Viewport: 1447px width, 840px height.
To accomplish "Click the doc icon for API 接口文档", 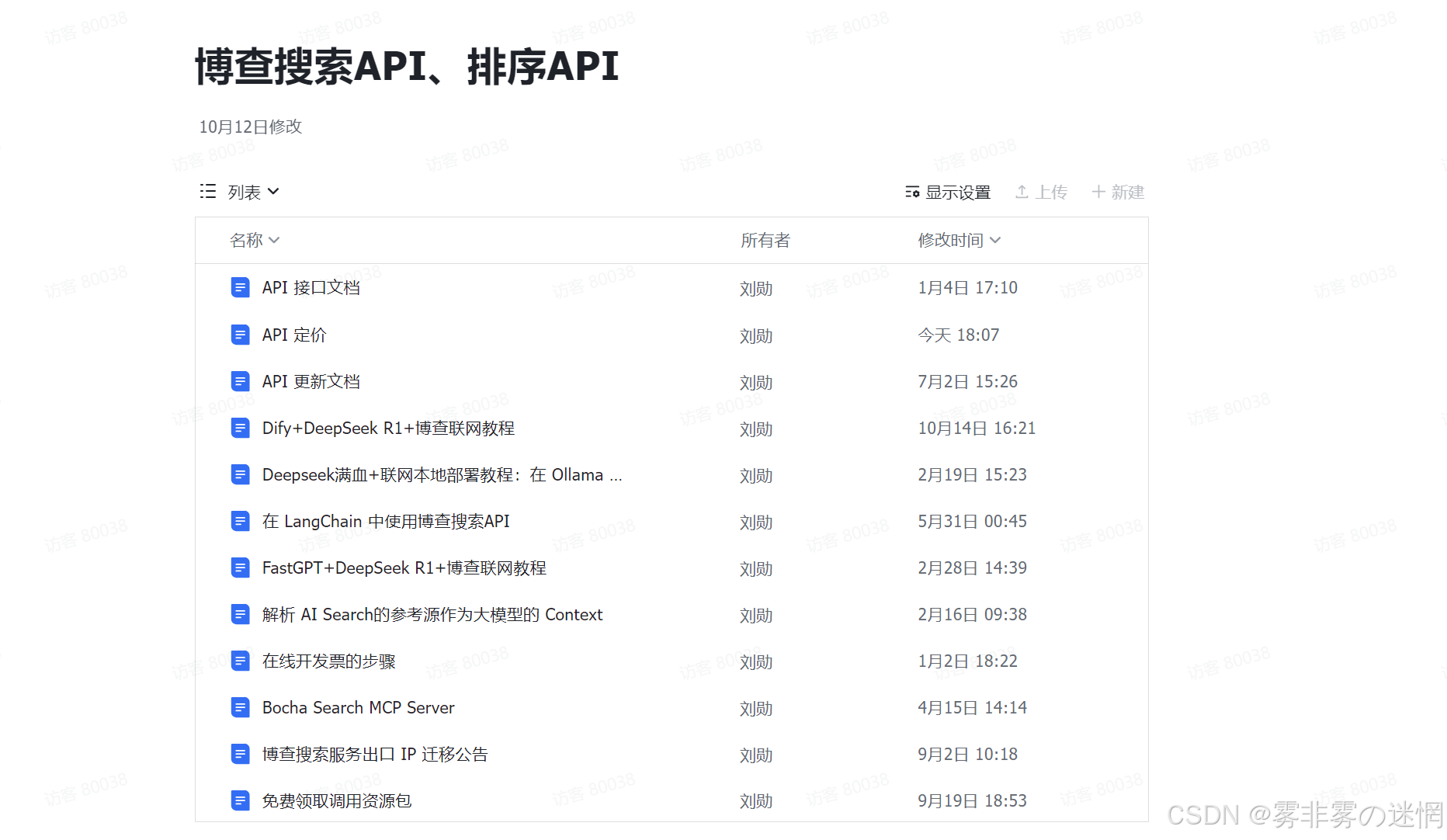I will click(x=241, y=288).
